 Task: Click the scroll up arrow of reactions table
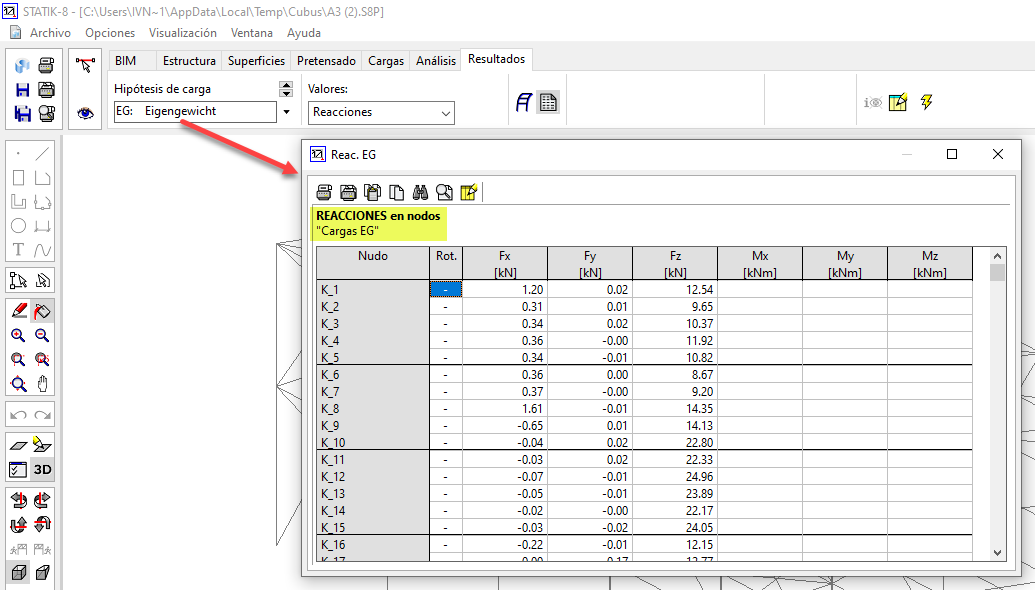pyautogui.click(x=997, y=256)
